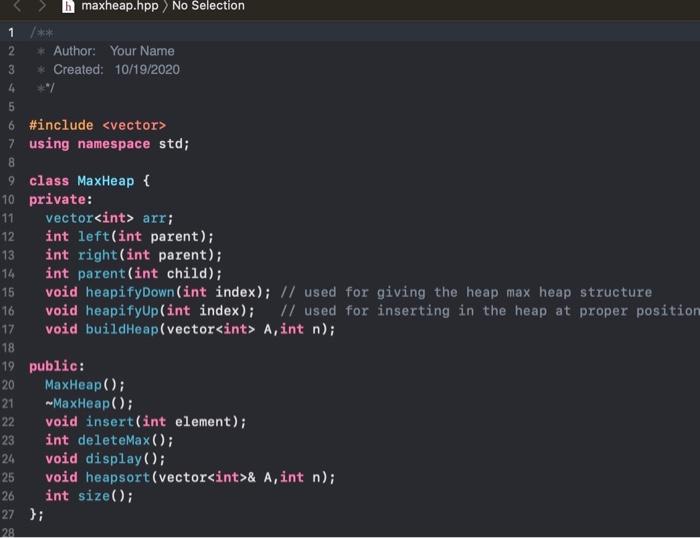Click line number 9 in the gutter
This screenshot has height=538, width=700.
pyautogui.click(x=11, y=181)
